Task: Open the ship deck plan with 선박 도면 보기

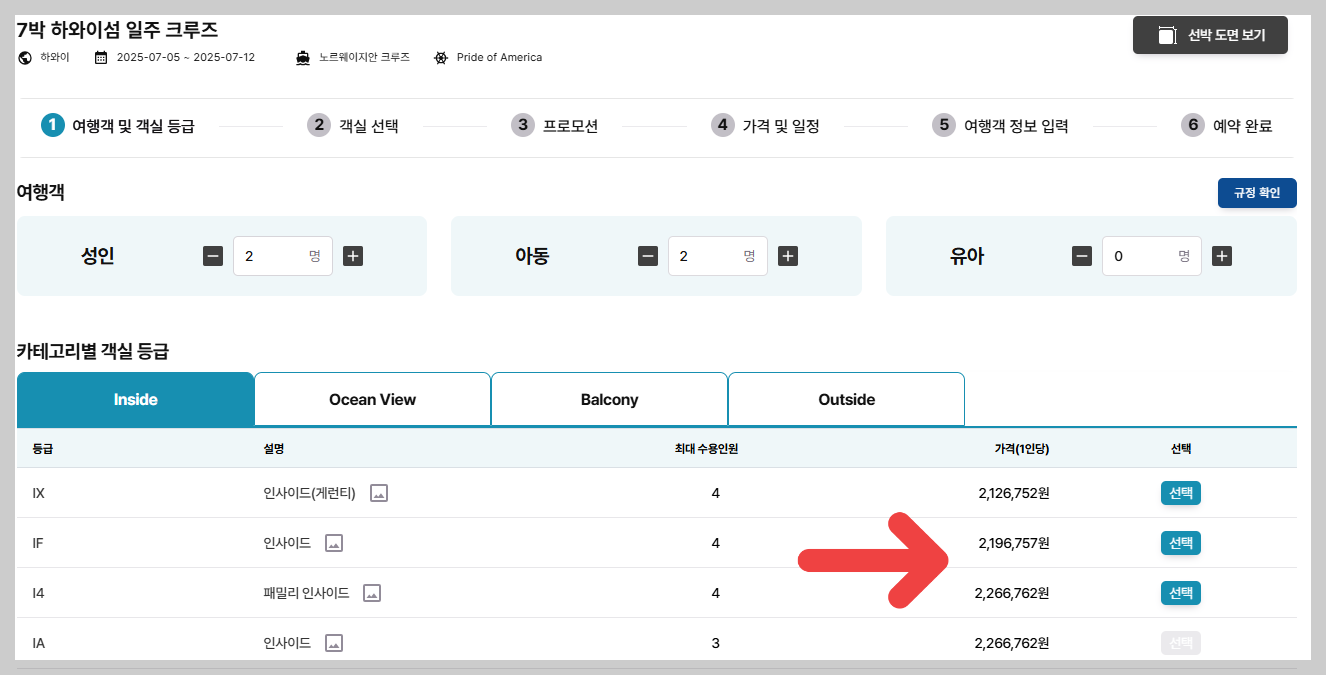Action: coord(1210,34)
